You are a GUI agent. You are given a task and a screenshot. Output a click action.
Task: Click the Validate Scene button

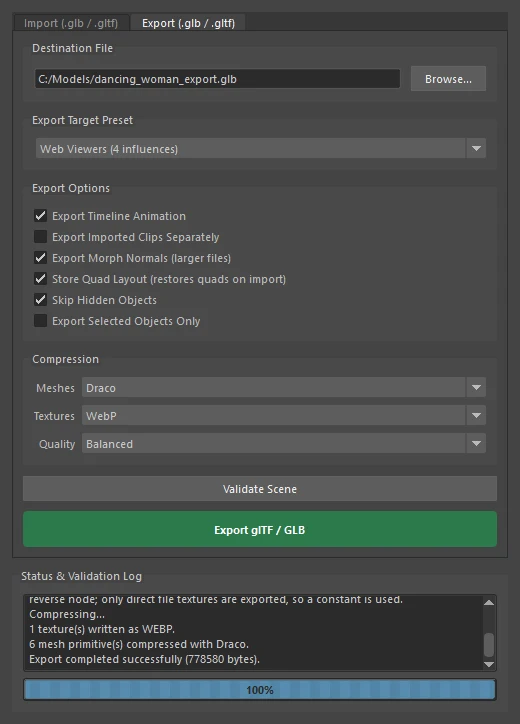pos(260,489)
